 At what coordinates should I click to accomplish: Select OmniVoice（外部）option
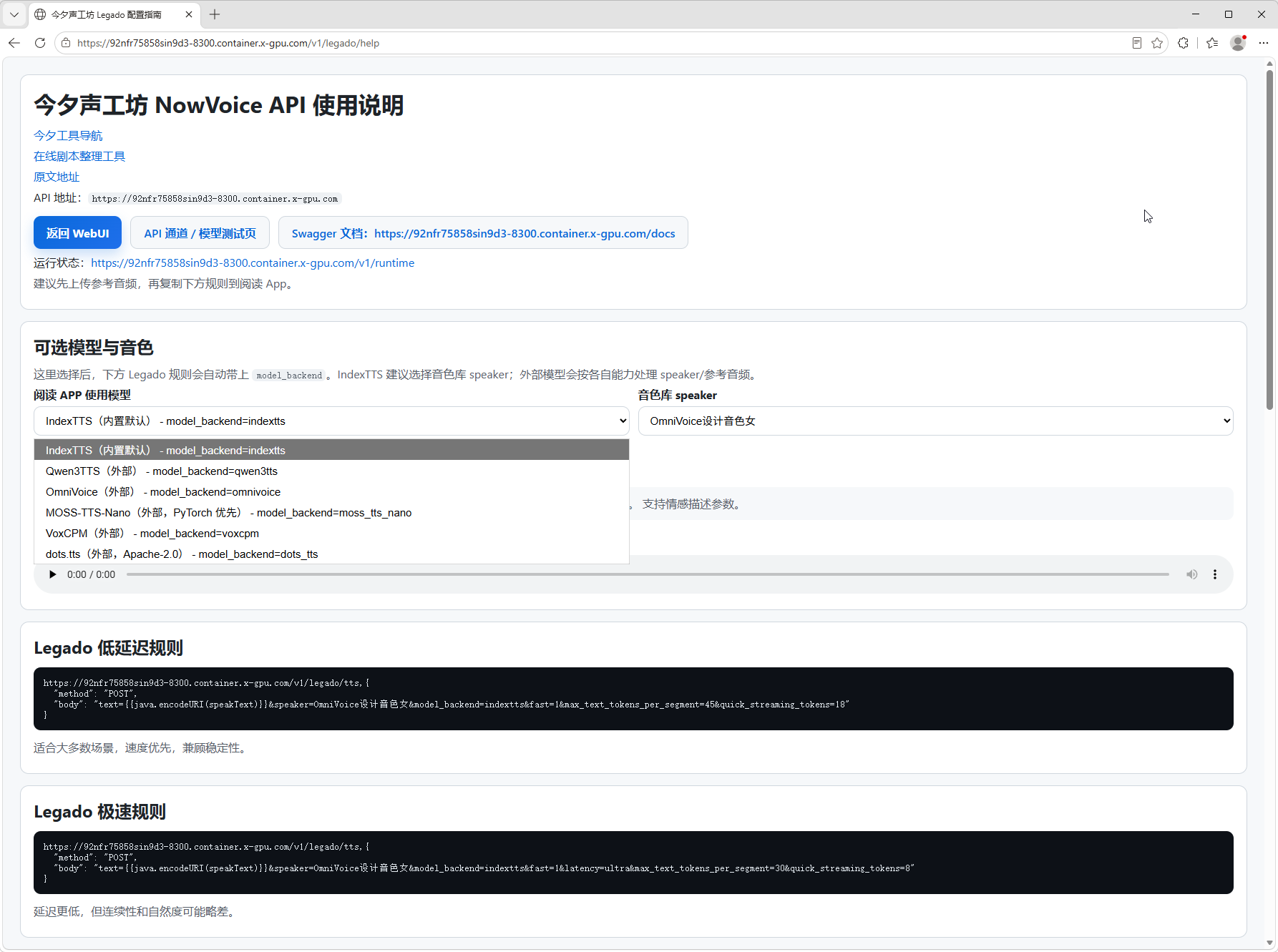pyautogui.click(x=331, y=492)
